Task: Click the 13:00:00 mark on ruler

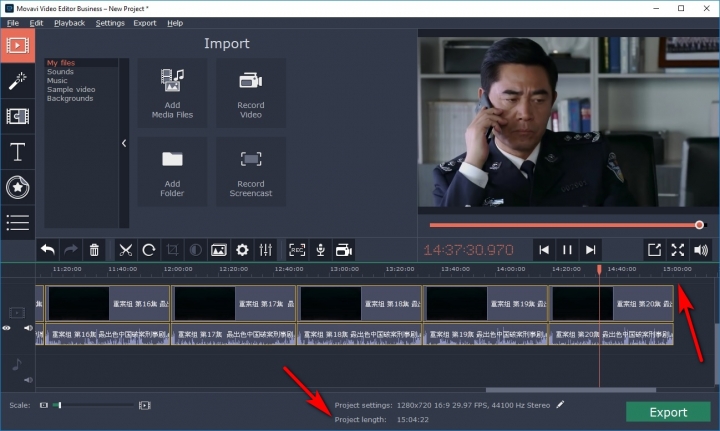Action: pos(344,269)
